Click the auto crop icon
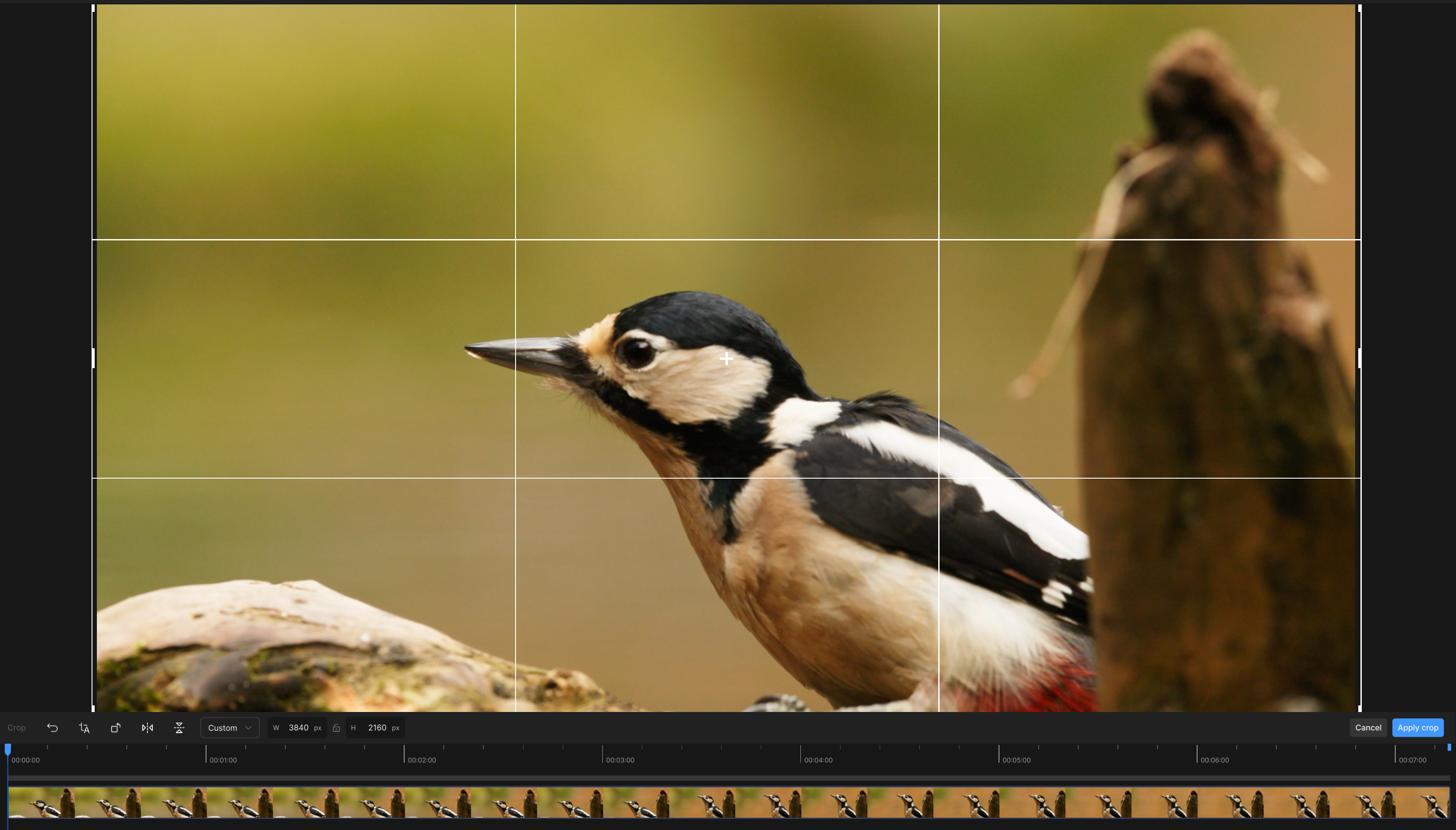The image size is (1456, 830). (x=84, y=728)
